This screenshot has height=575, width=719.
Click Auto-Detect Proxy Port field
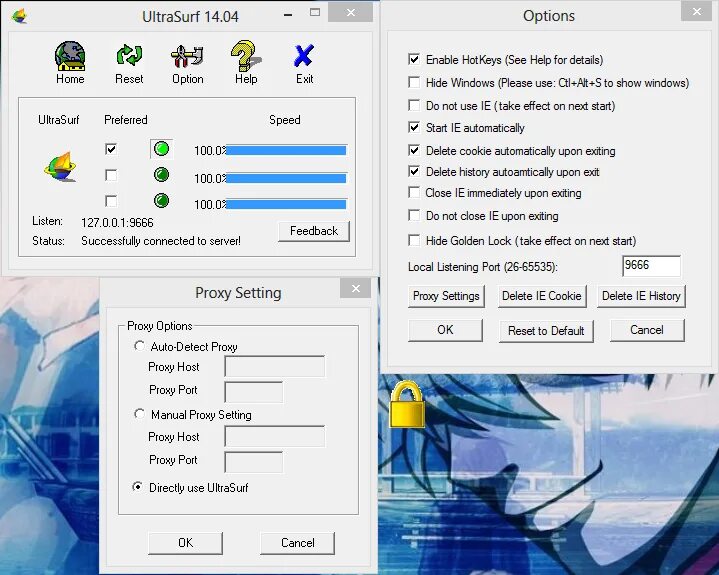(x=254, y=392)
